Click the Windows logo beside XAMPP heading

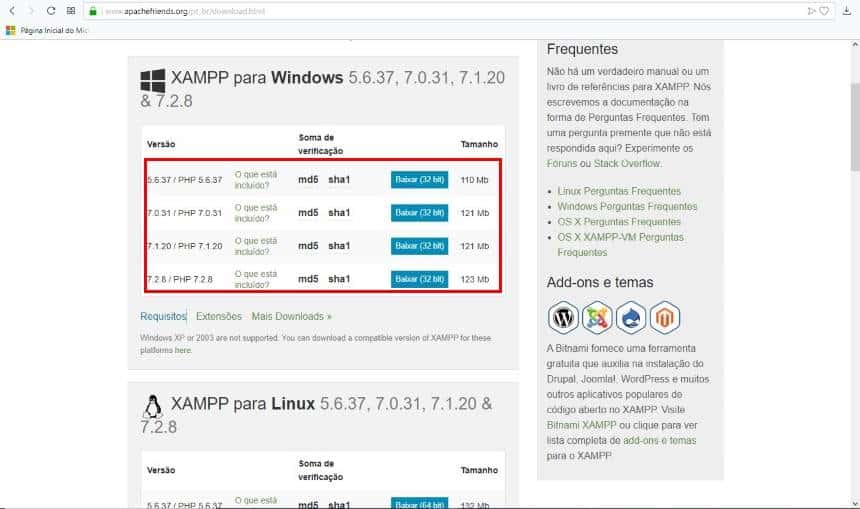(152, 81)
